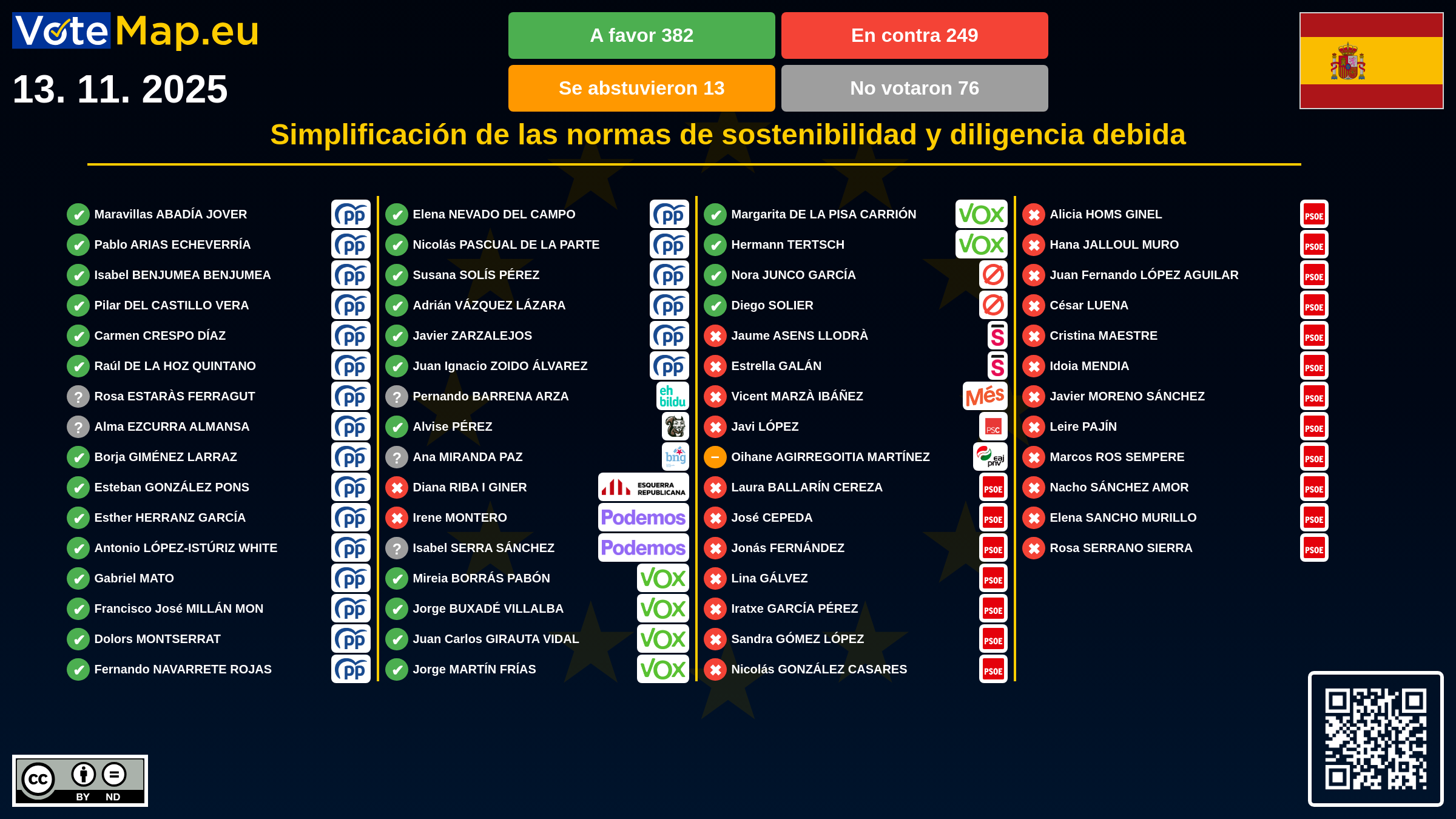
Task: Click the abstention dash beside Oihane AGIRREGOITIA MARTÍNEZ
Action: click(x=715, y=457)
